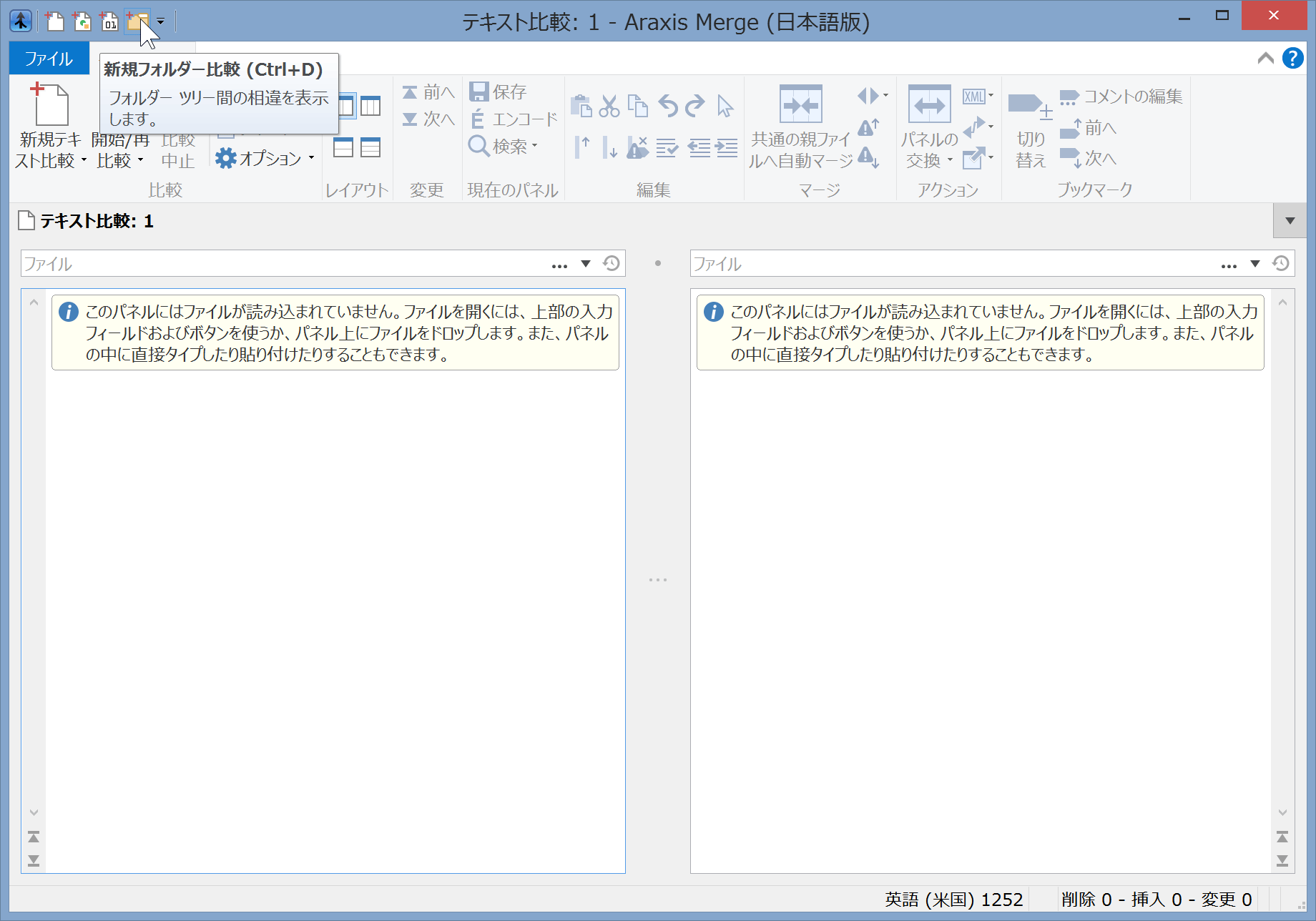Toggle the bookmark 切り替え button
The image size is (1316, 921).
pos(1030,129)
